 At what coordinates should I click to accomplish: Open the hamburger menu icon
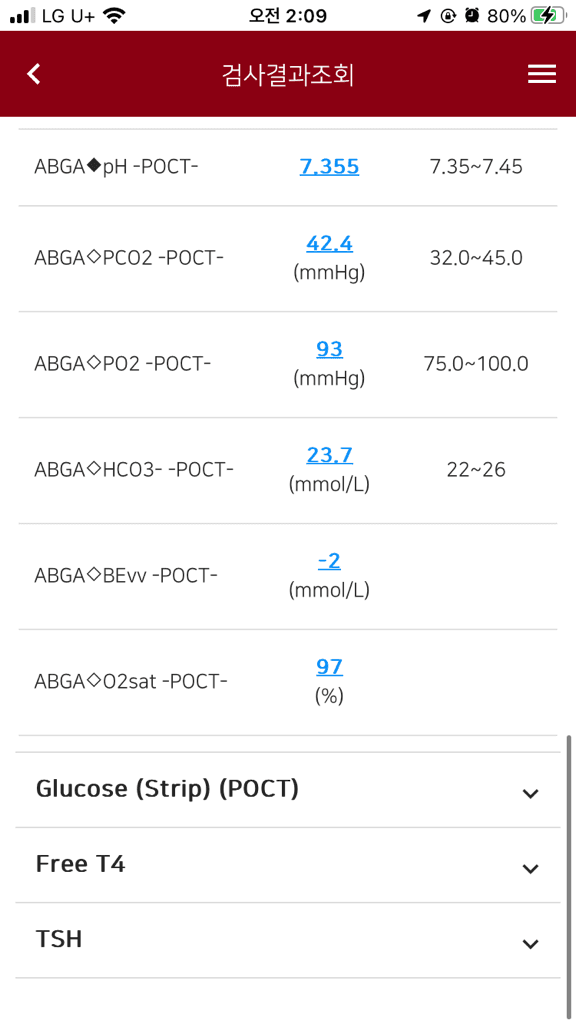pos(541,74)
